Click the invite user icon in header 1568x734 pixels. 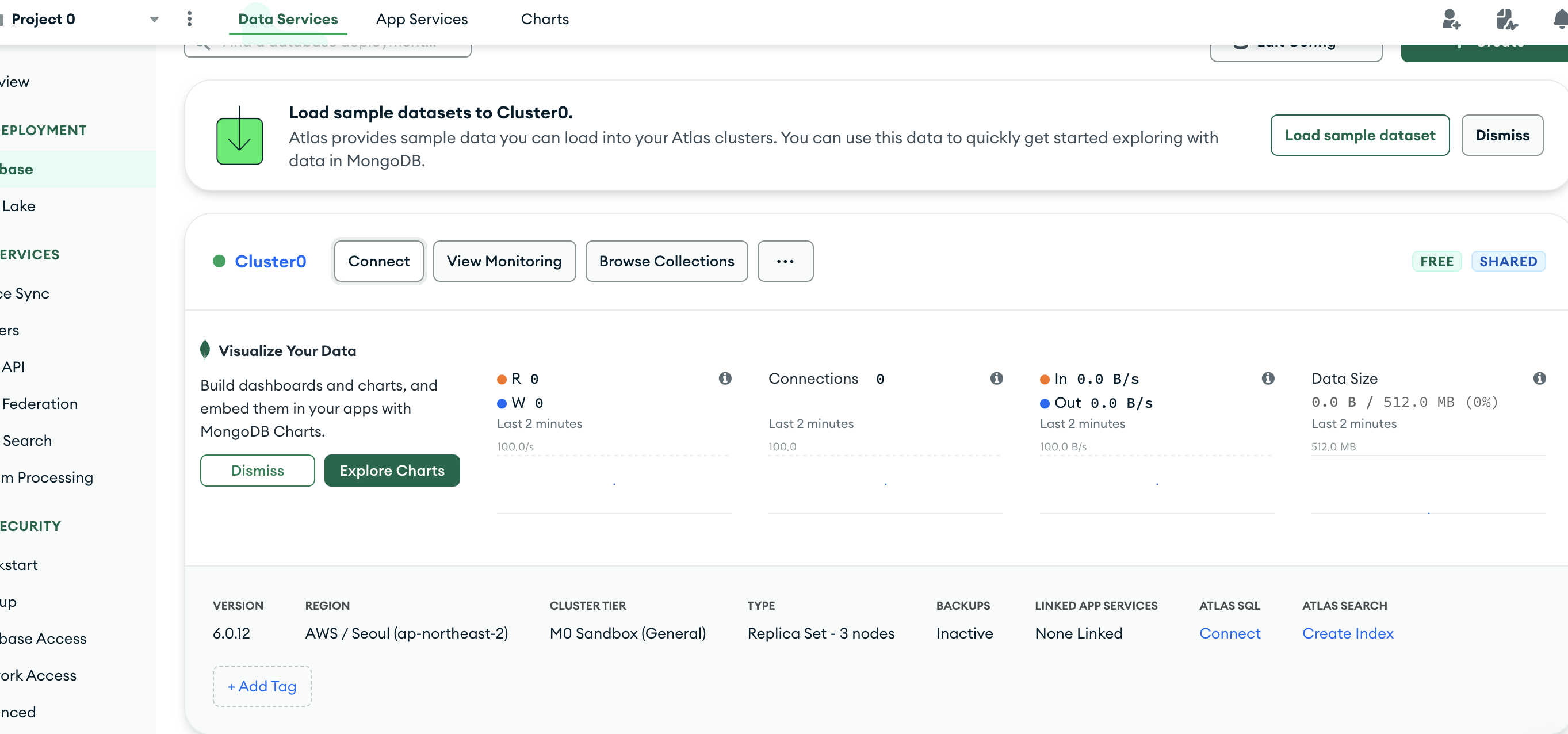1451,20
